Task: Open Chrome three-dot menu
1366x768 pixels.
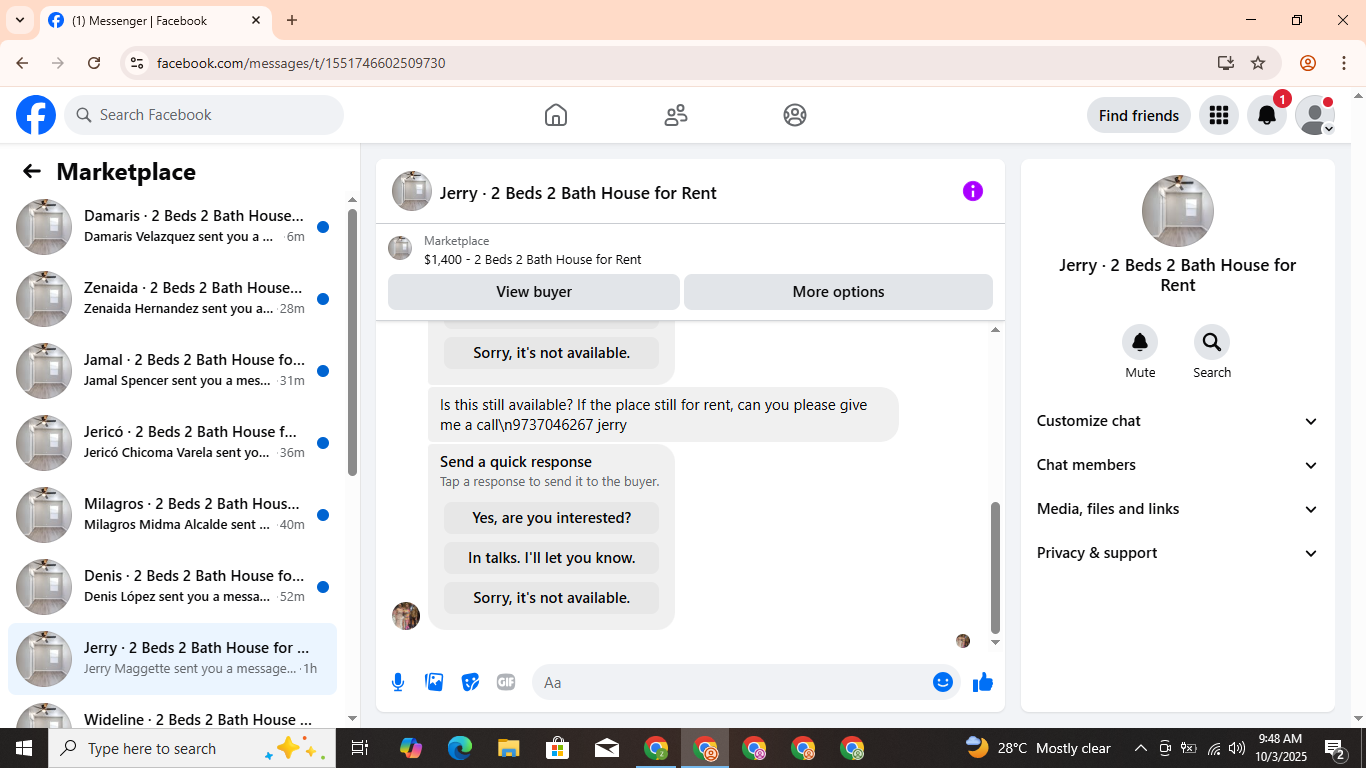Action: point(1344,63)
